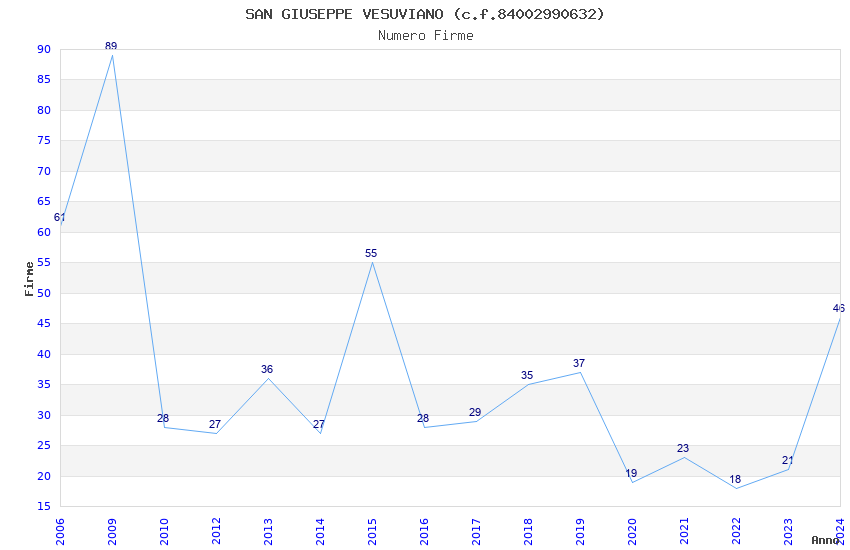Click the chart title SAN GIUSEPPE VESUVIANO
This screenshot has height=550, width=850.
425,14
